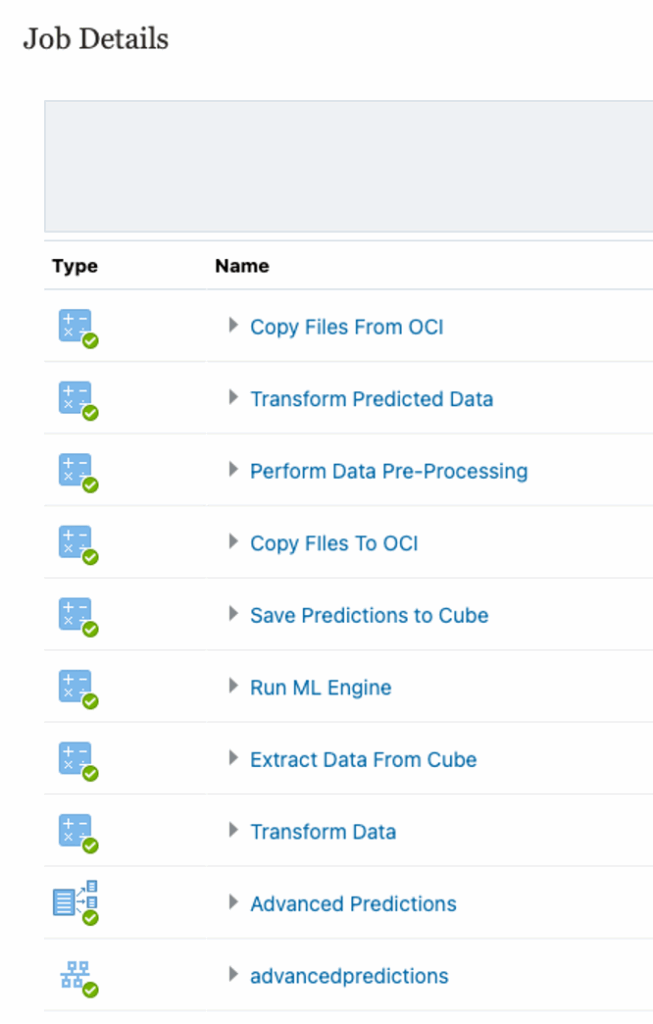This screenshot has width=653, height=1024.
Task: Open the Extract Data From Cube link
Action: pos(363,759)
